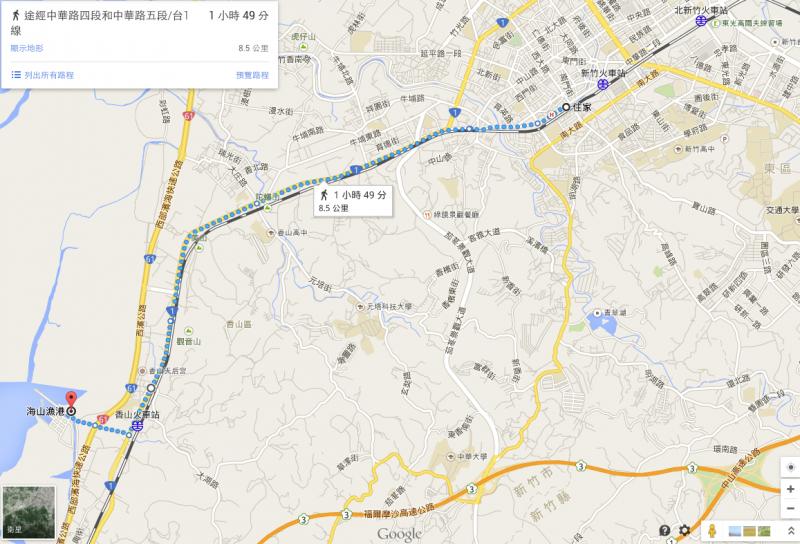Screen dimensions: 800x544
Task: Select the walking route summary header
Action: [139, 23]
